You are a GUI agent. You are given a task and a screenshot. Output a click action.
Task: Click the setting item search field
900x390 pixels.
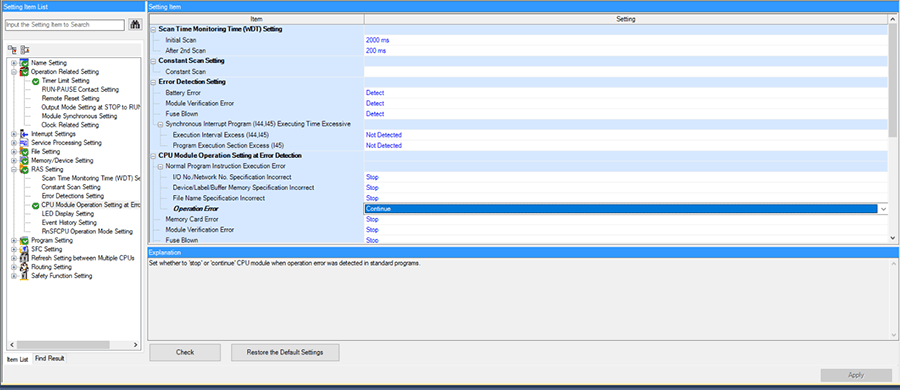tap(65, 25)
